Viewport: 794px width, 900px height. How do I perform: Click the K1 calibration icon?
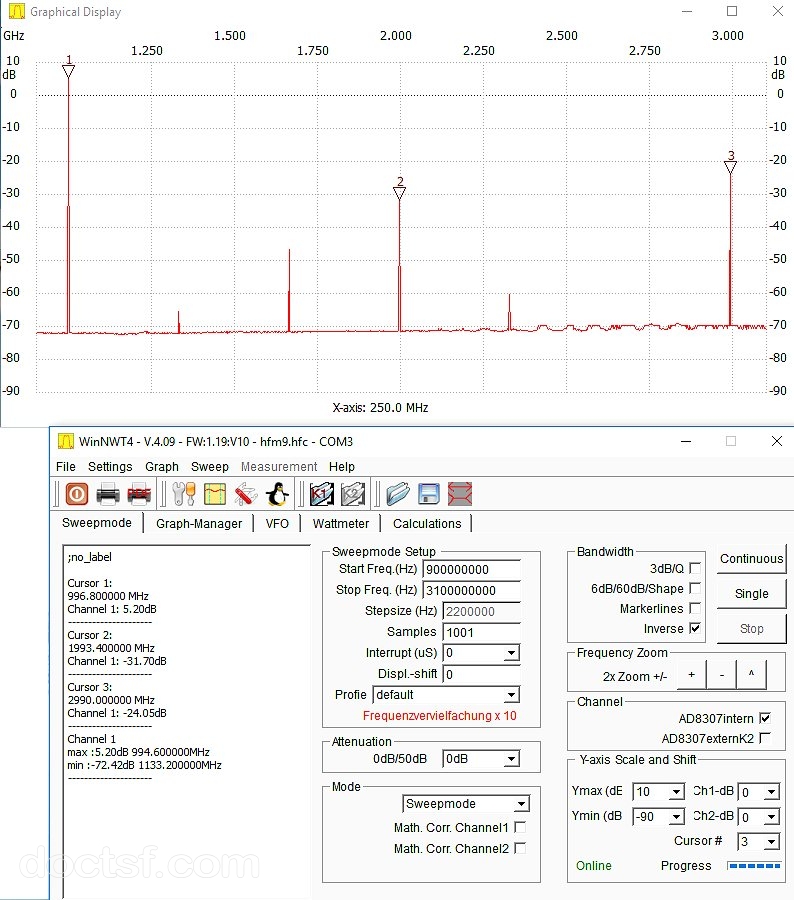322,494
